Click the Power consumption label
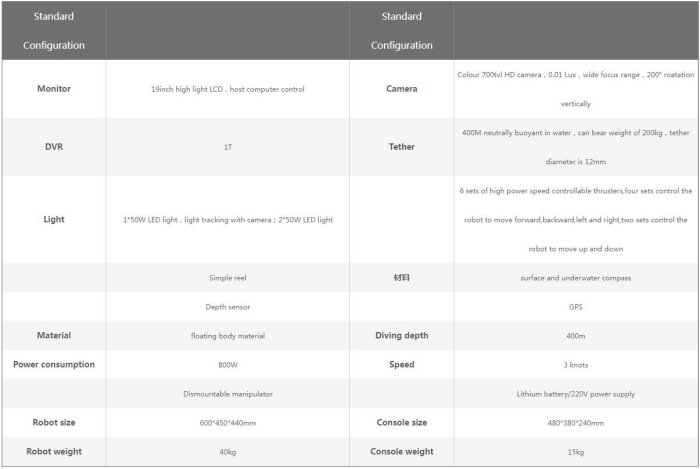Screen dimensions: 700x469 point(54,364)
